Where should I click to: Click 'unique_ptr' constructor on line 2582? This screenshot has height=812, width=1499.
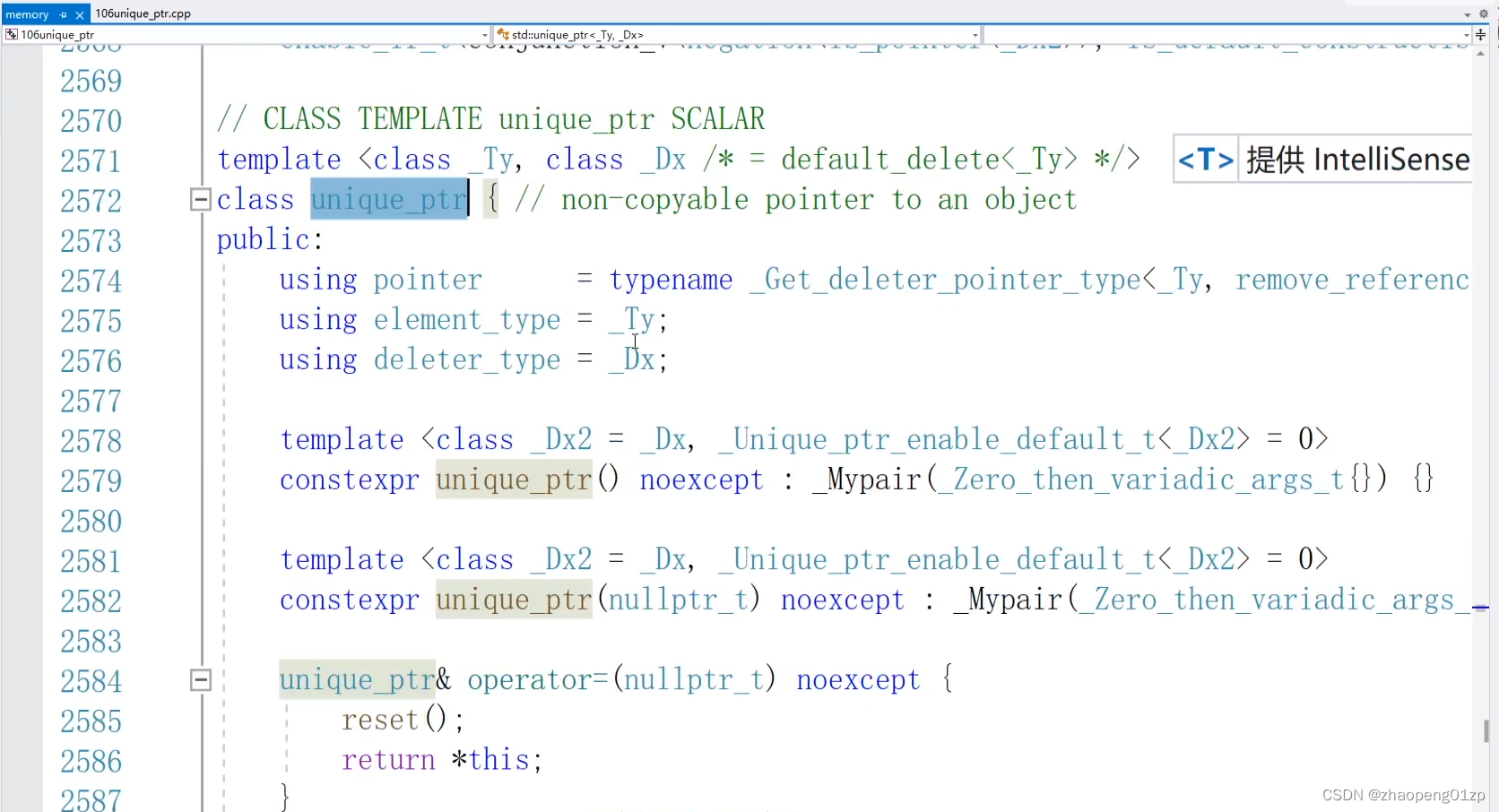[514, 600]
